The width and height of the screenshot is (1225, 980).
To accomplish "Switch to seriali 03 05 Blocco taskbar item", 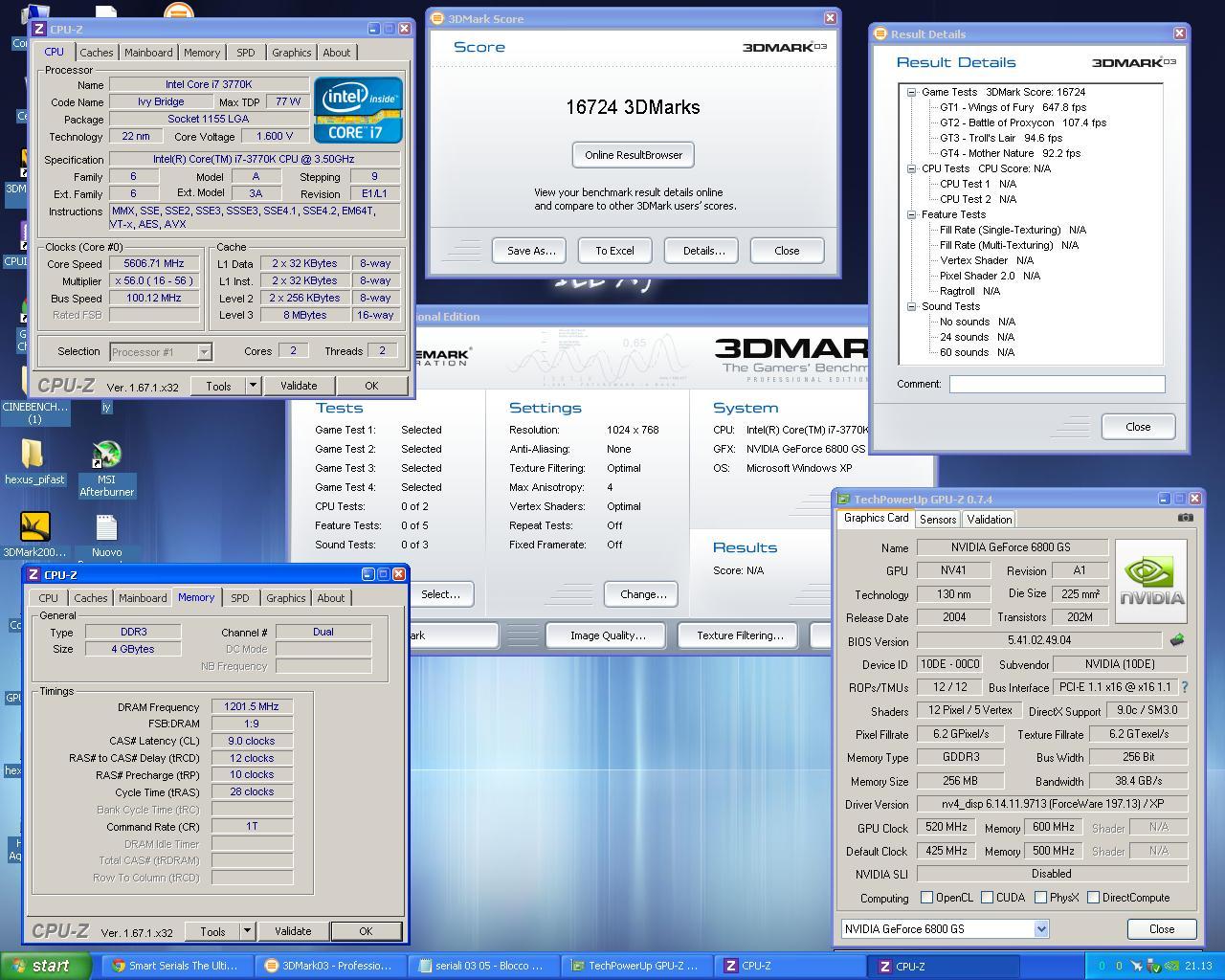I will pyautogui.click(x=484, y=966).
